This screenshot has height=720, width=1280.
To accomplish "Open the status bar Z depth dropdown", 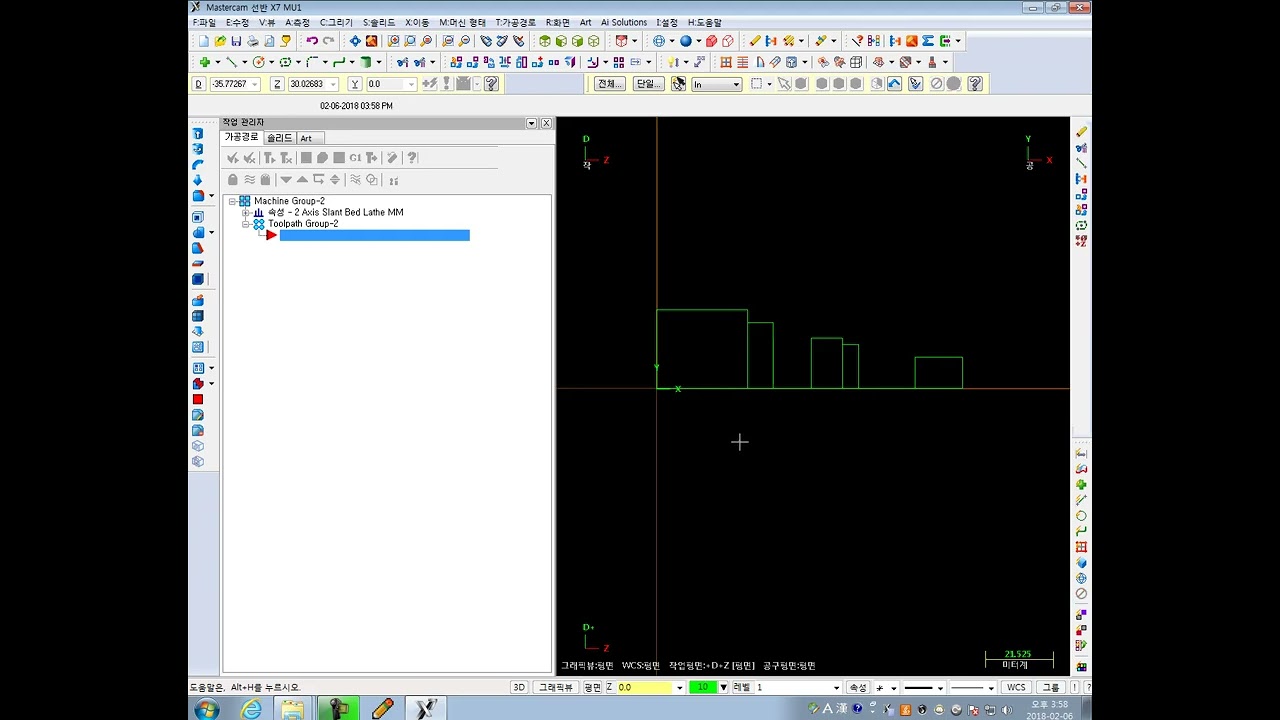I will (x=680, y=688).
